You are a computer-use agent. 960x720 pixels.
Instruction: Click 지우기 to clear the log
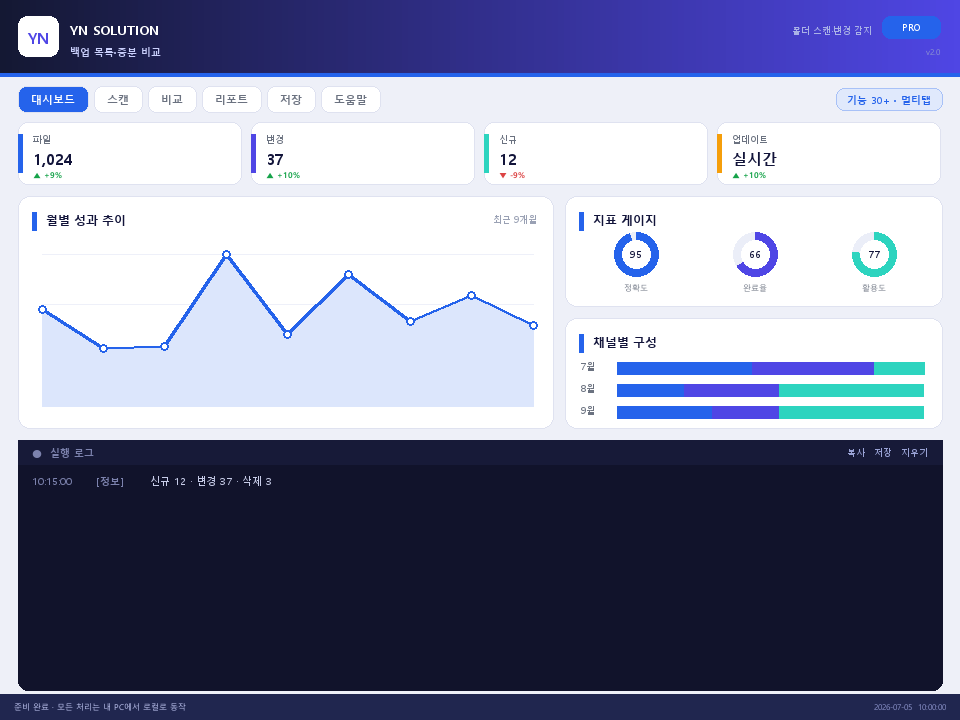pyautogui.click(x=914, y=452)
